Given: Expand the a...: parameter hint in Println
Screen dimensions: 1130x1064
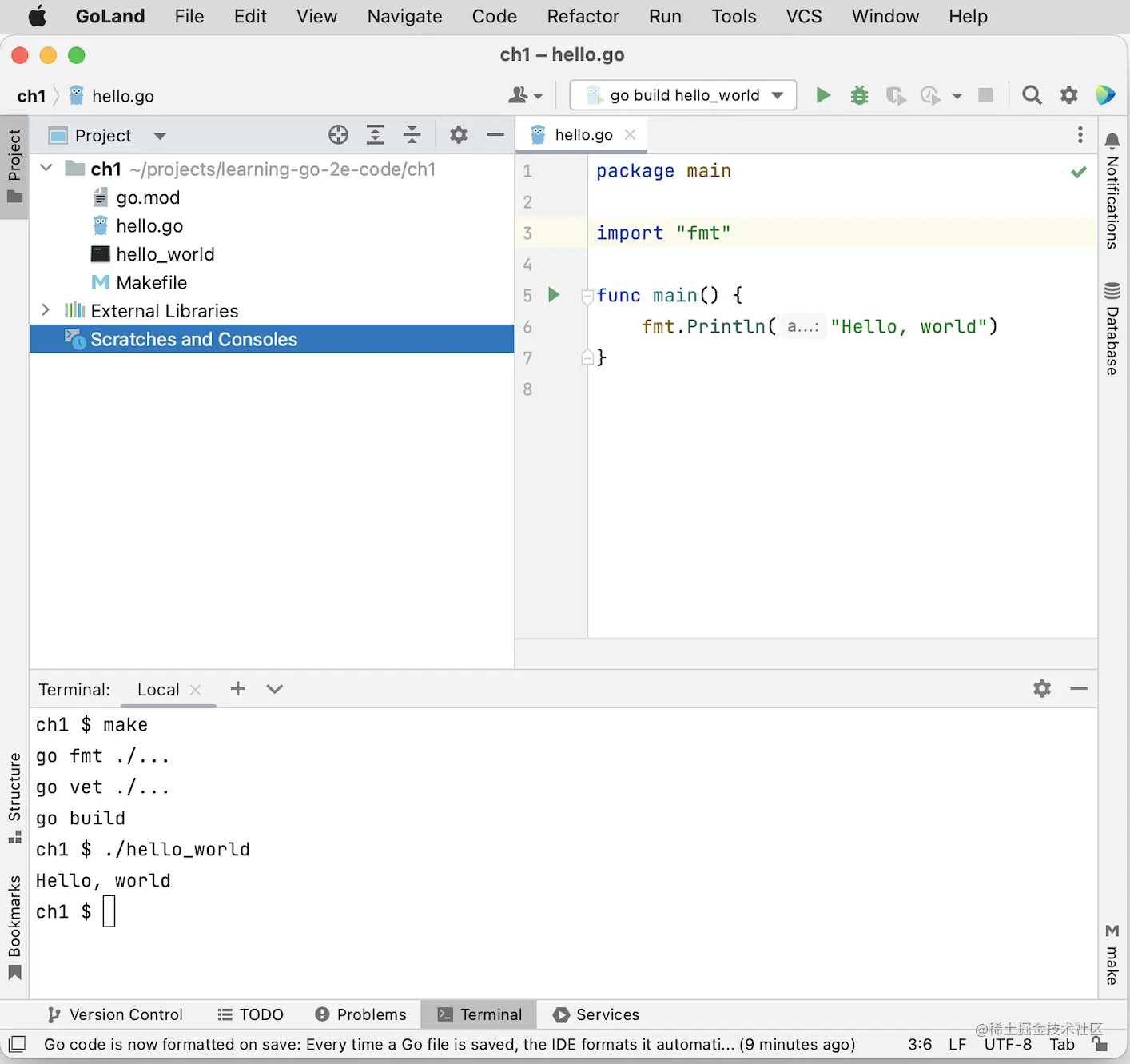Looking at the screenshot, I should pos(802,326).
